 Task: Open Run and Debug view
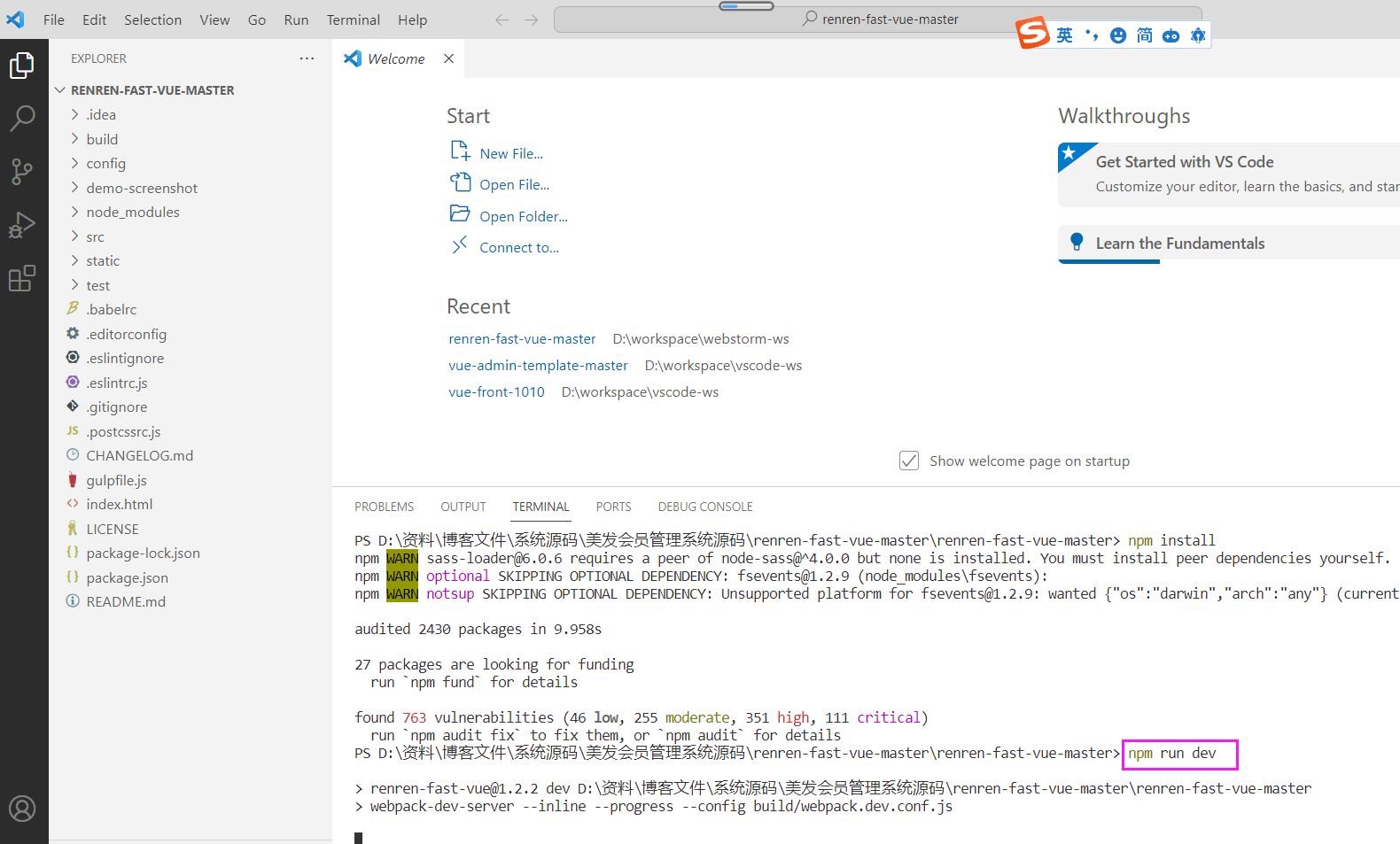coord(22,225)
